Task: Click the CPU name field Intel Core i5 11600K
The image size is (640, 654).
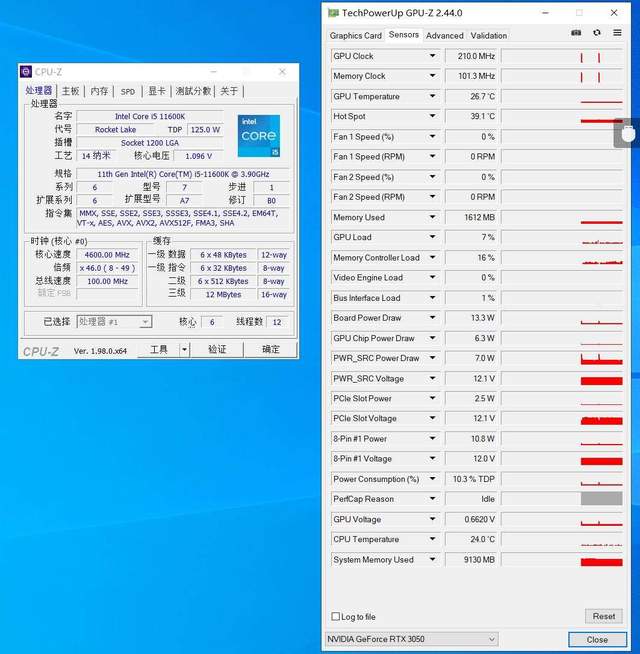Action: [150, 116]
